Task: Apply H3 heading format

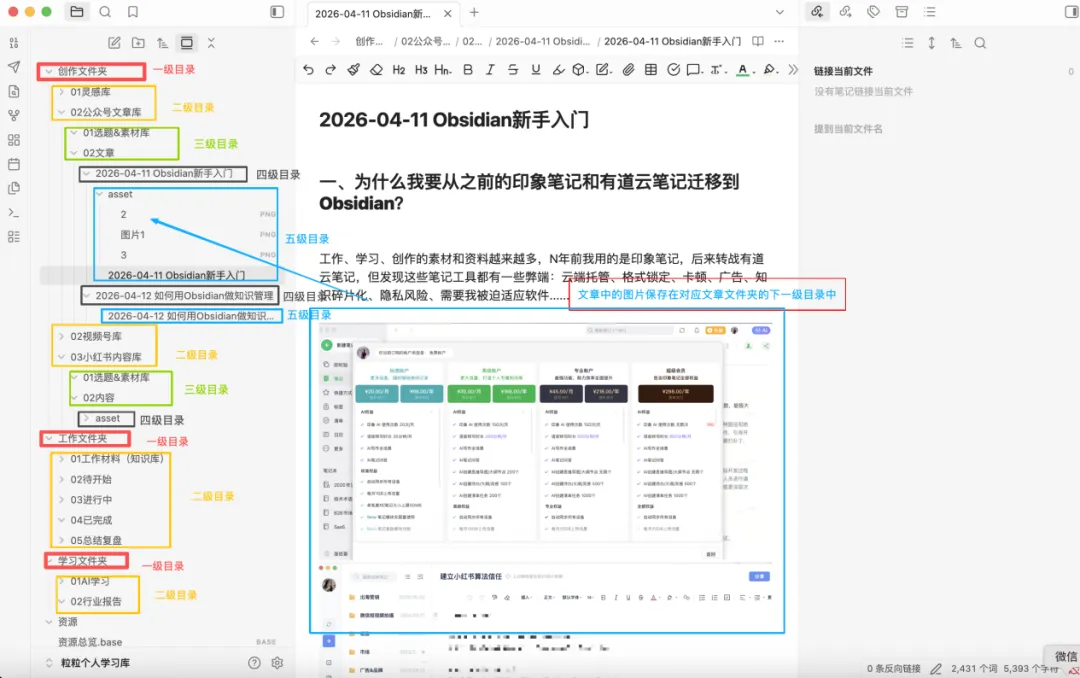Action: coord(421,70)
